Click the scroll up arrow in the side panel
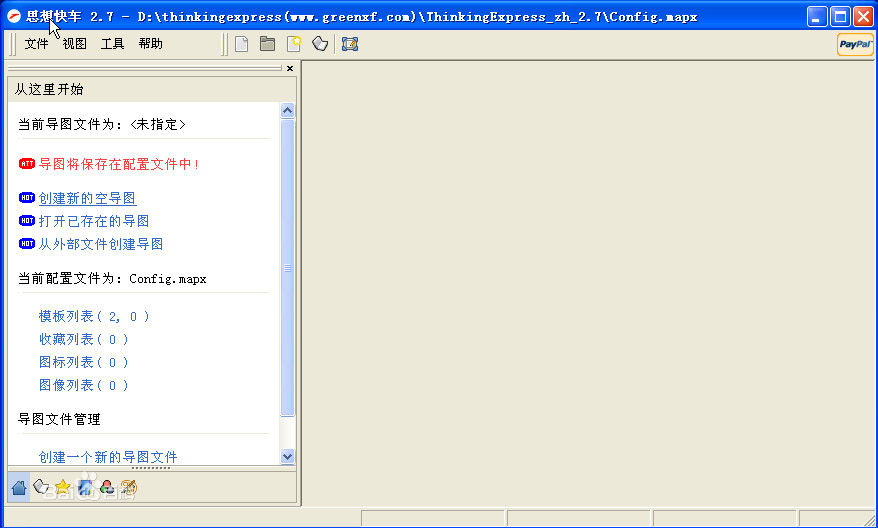The height and width of the screenshot is (528, 878). pyautogui.click(x=288, y=111)
